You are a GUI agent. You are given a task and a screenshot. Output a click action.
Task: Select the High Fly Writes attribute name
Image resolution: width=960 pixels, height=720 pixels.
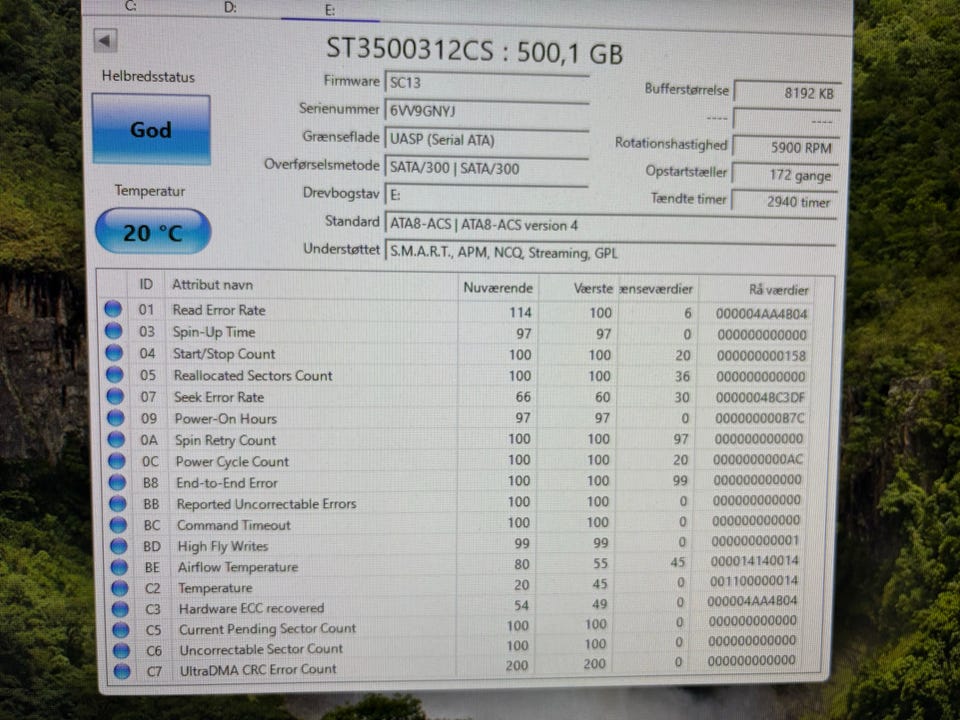(x=223, y=546)
